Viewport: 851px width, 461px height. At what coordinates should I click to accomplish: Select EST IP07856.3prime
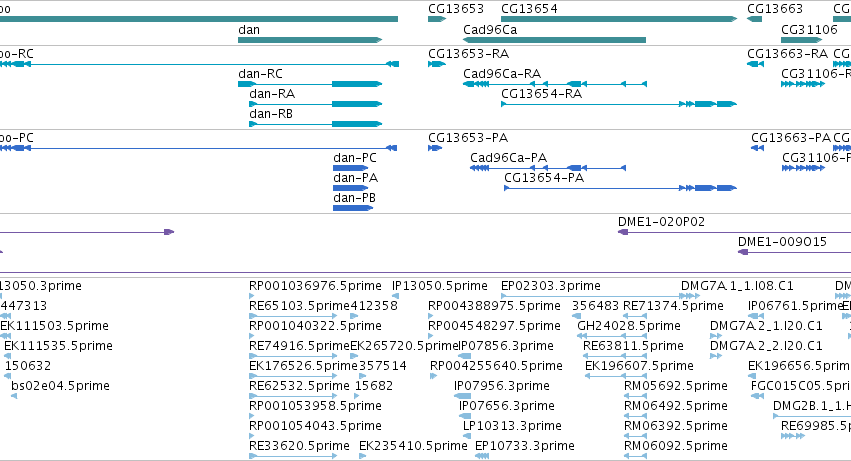pos(506,346)
